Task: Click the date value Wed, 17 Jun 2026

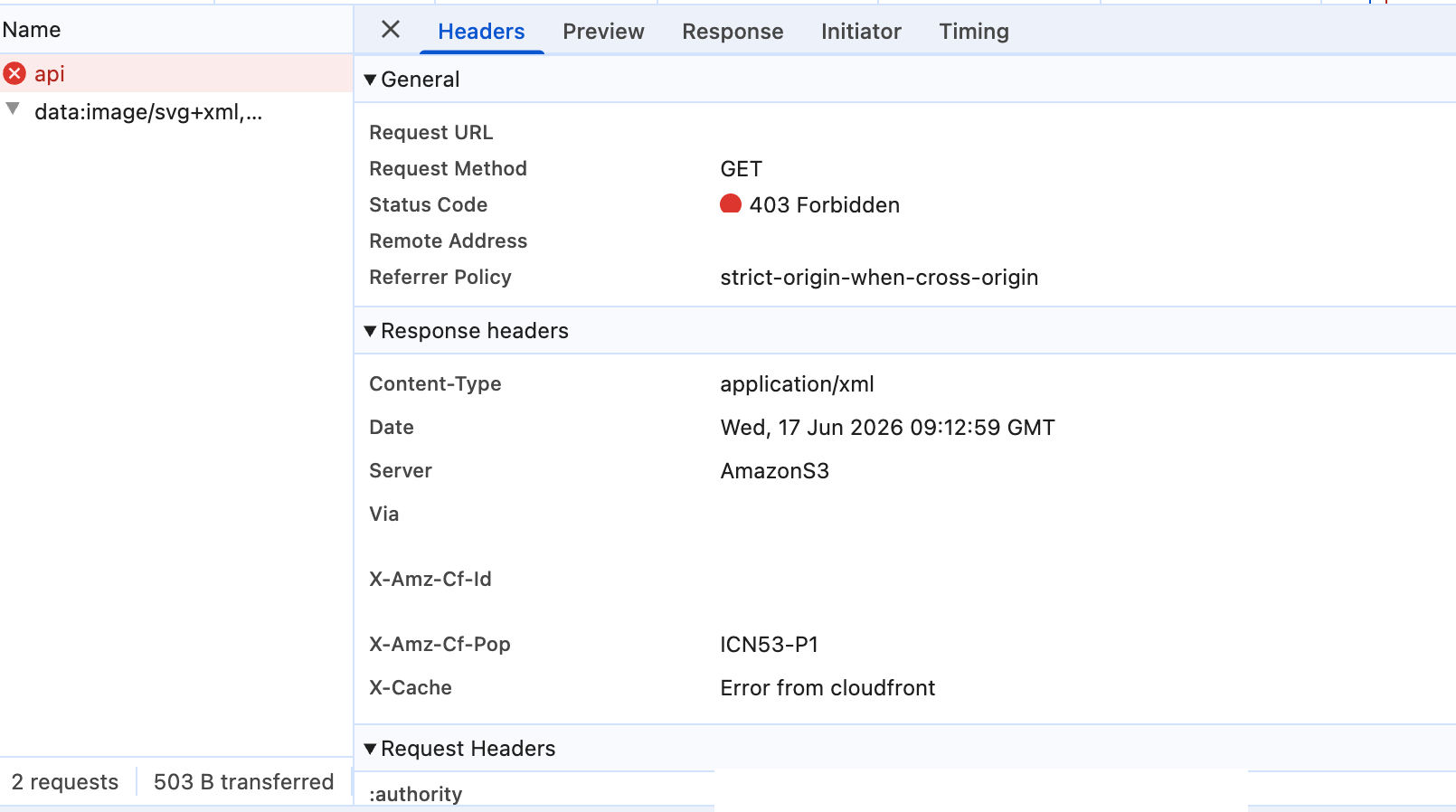Action: click(x=887, y=428)
